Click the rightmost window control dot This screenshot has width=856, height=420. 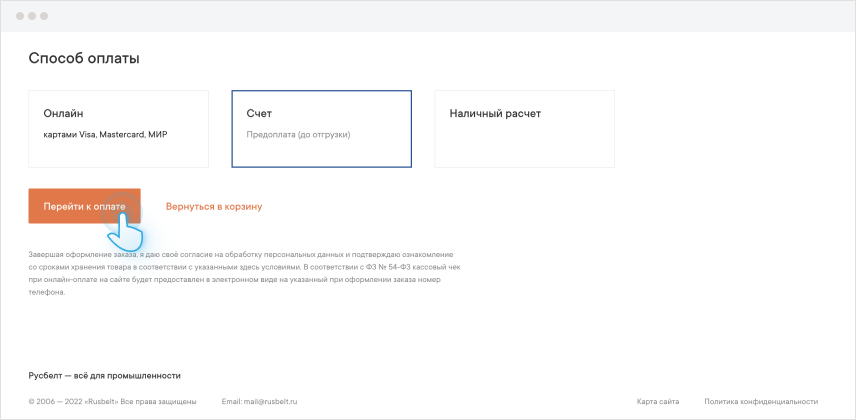(44, 17)
